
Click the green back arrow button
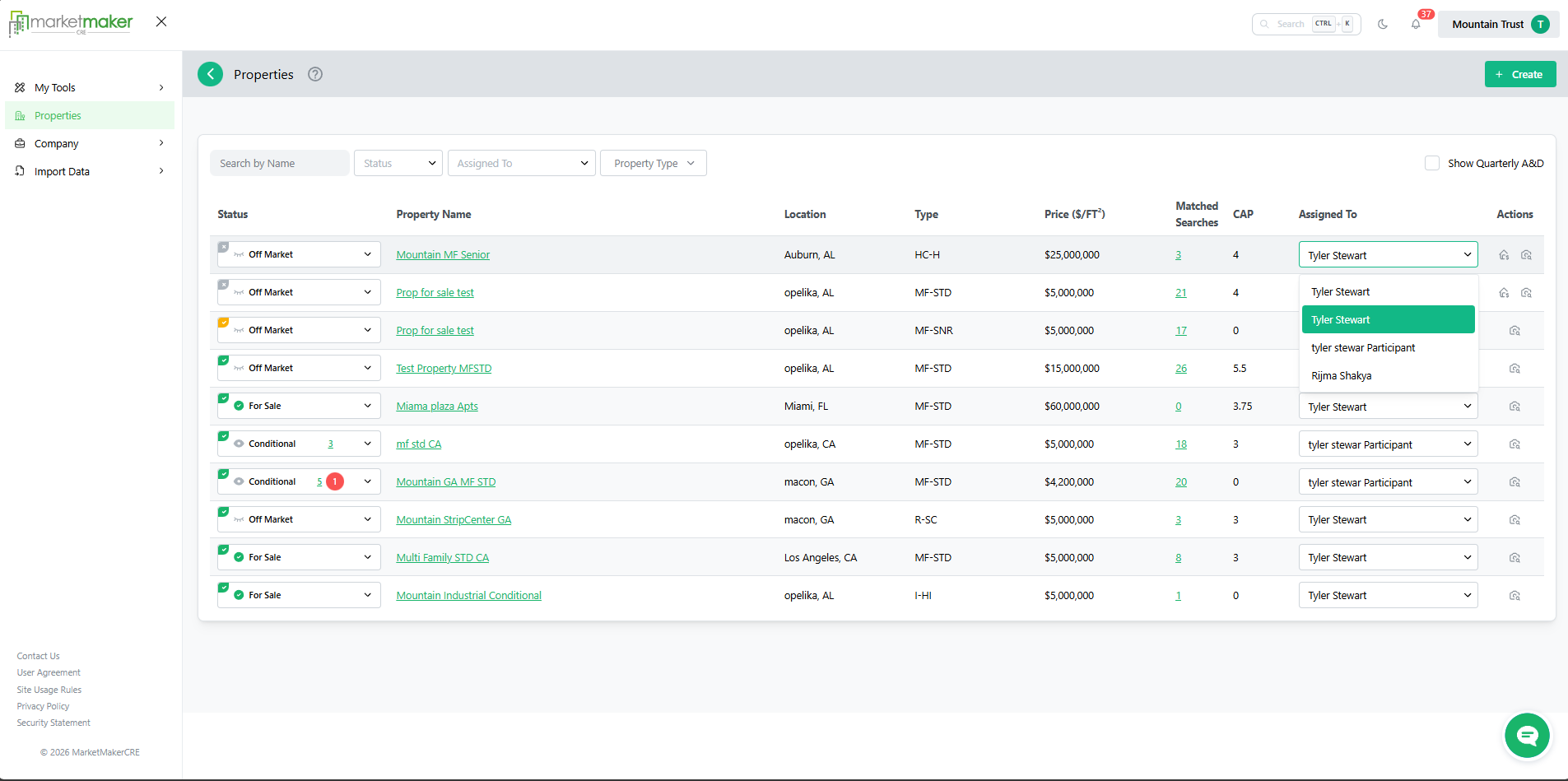[x=211, y=74]
